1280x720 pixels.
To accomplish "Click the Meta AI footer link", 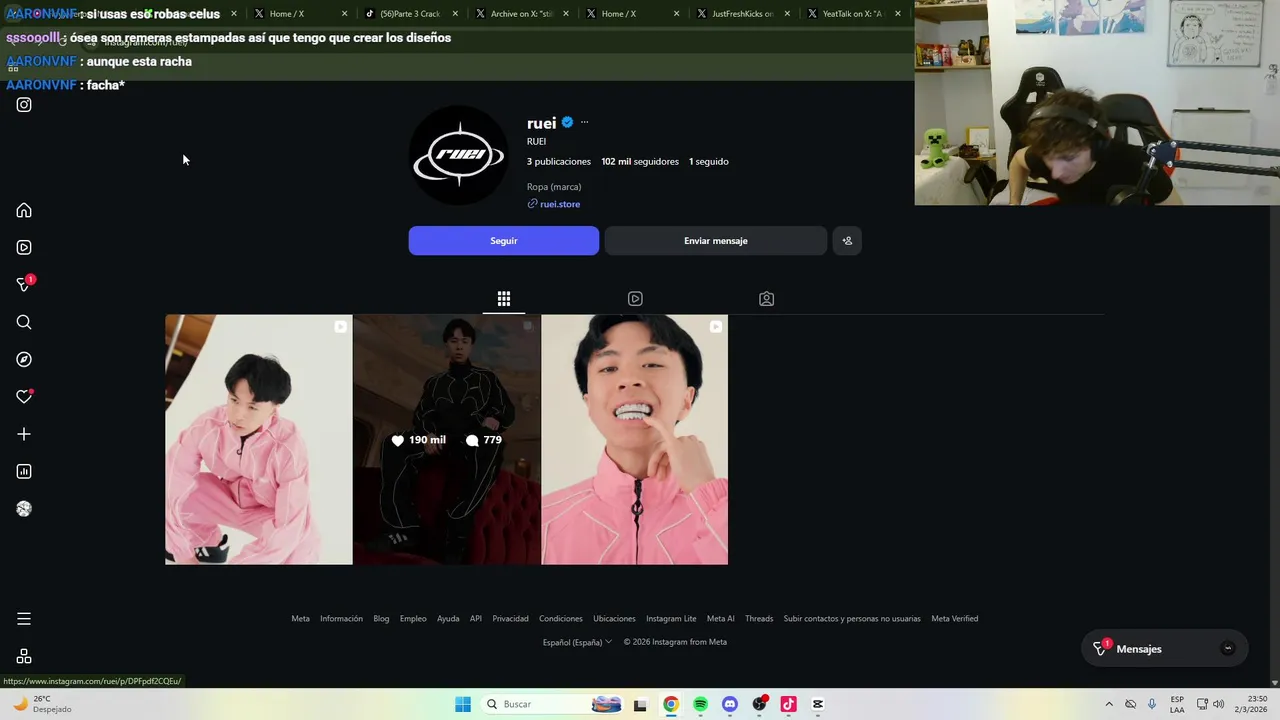I will tap(721, 619).
